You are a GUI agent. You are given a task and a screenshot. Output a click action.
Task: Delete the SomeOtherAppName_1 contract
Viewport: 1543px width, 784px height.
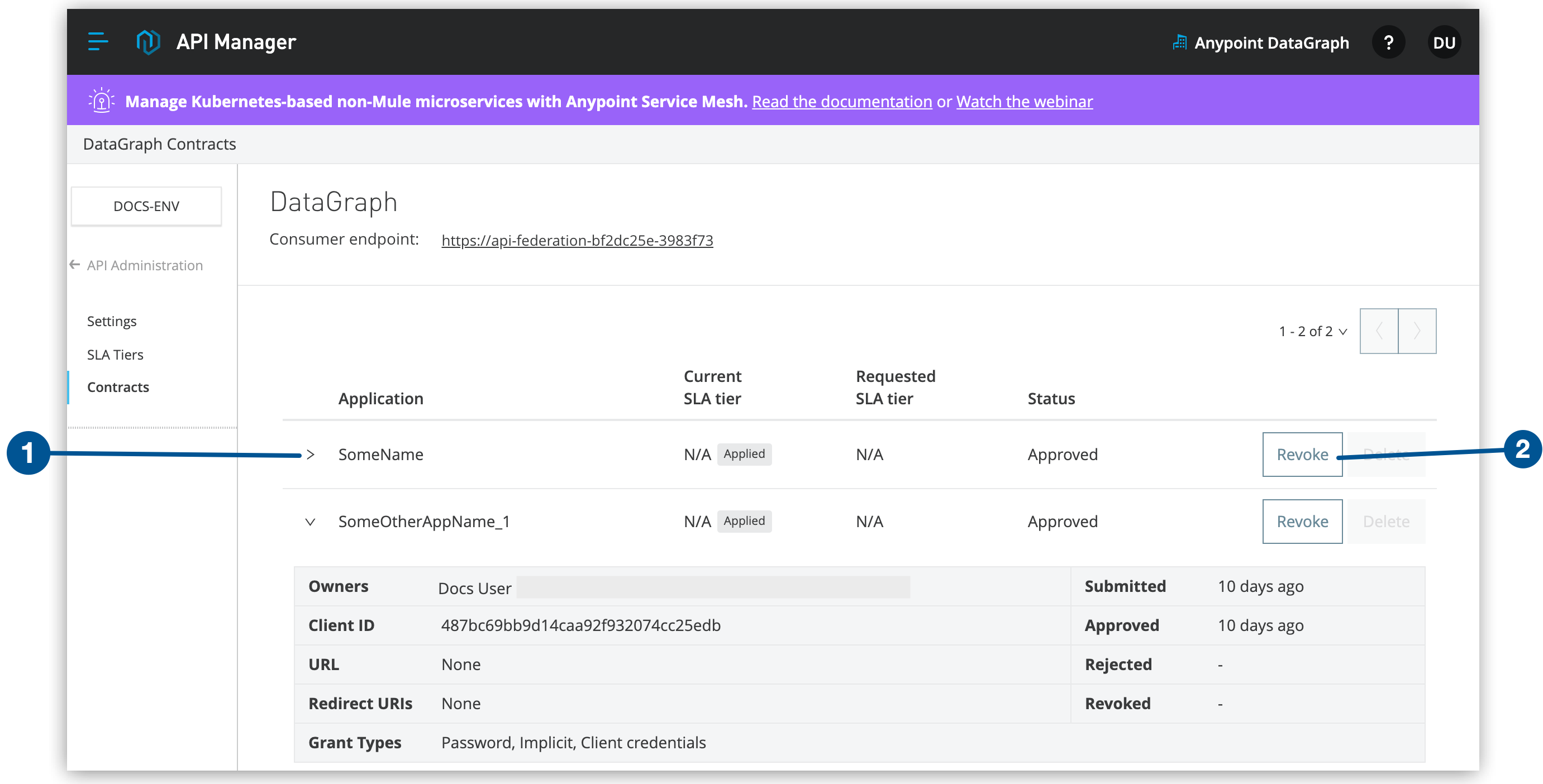[1388, 521]
